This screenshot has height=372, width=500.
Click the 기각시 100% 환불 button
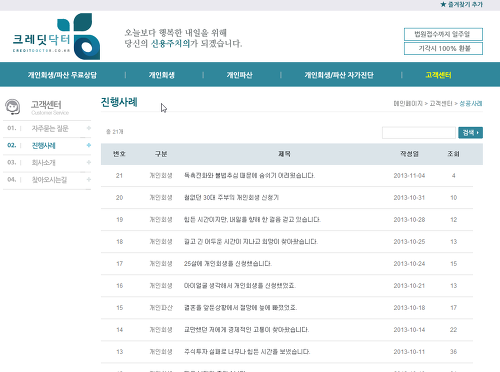[443, 48]
